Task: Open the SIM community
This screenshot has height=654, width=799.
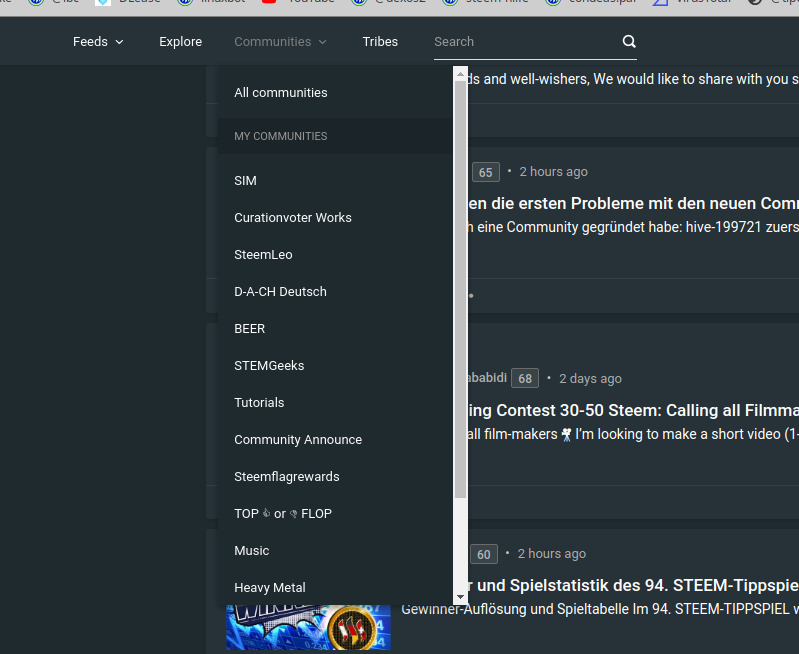Action: pos(245,181)
